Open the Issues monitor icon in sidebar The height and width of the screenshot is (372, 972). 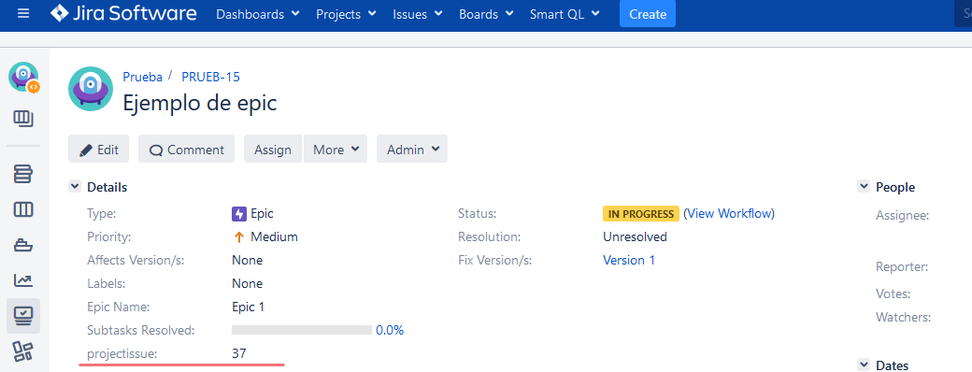[x=24, y=316]
